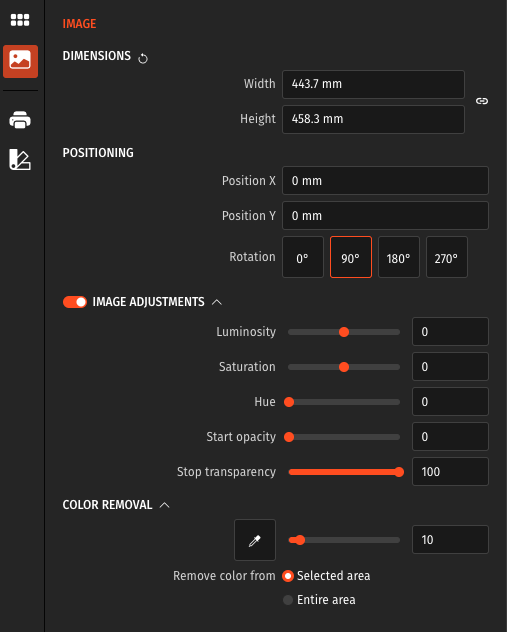Screen dimensions: 507x632
Task: Click the Start opacity value box
Action: tap(450, 437)
